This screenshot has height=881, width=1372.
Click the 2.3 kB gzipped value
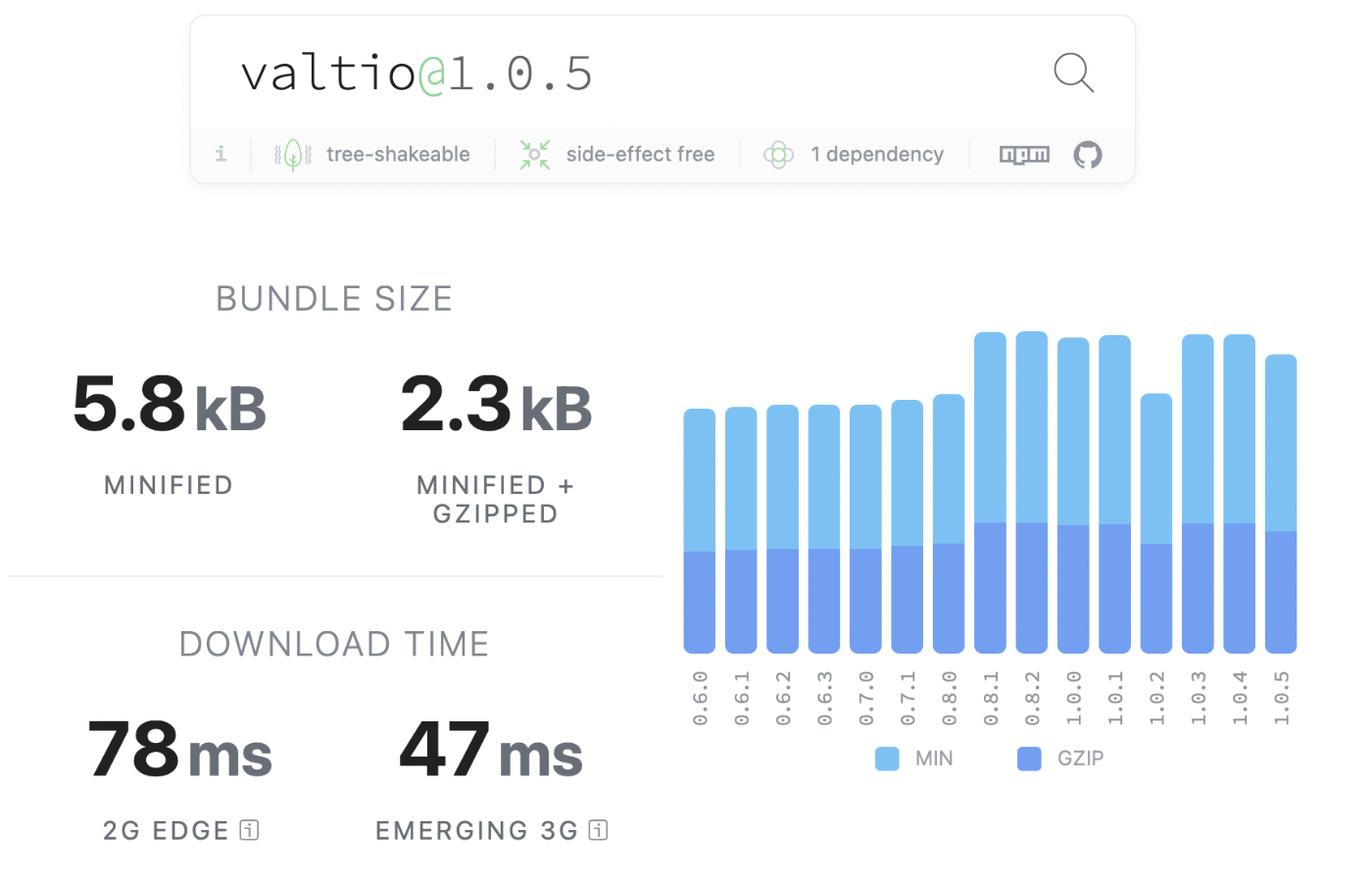tap(497, 404)
